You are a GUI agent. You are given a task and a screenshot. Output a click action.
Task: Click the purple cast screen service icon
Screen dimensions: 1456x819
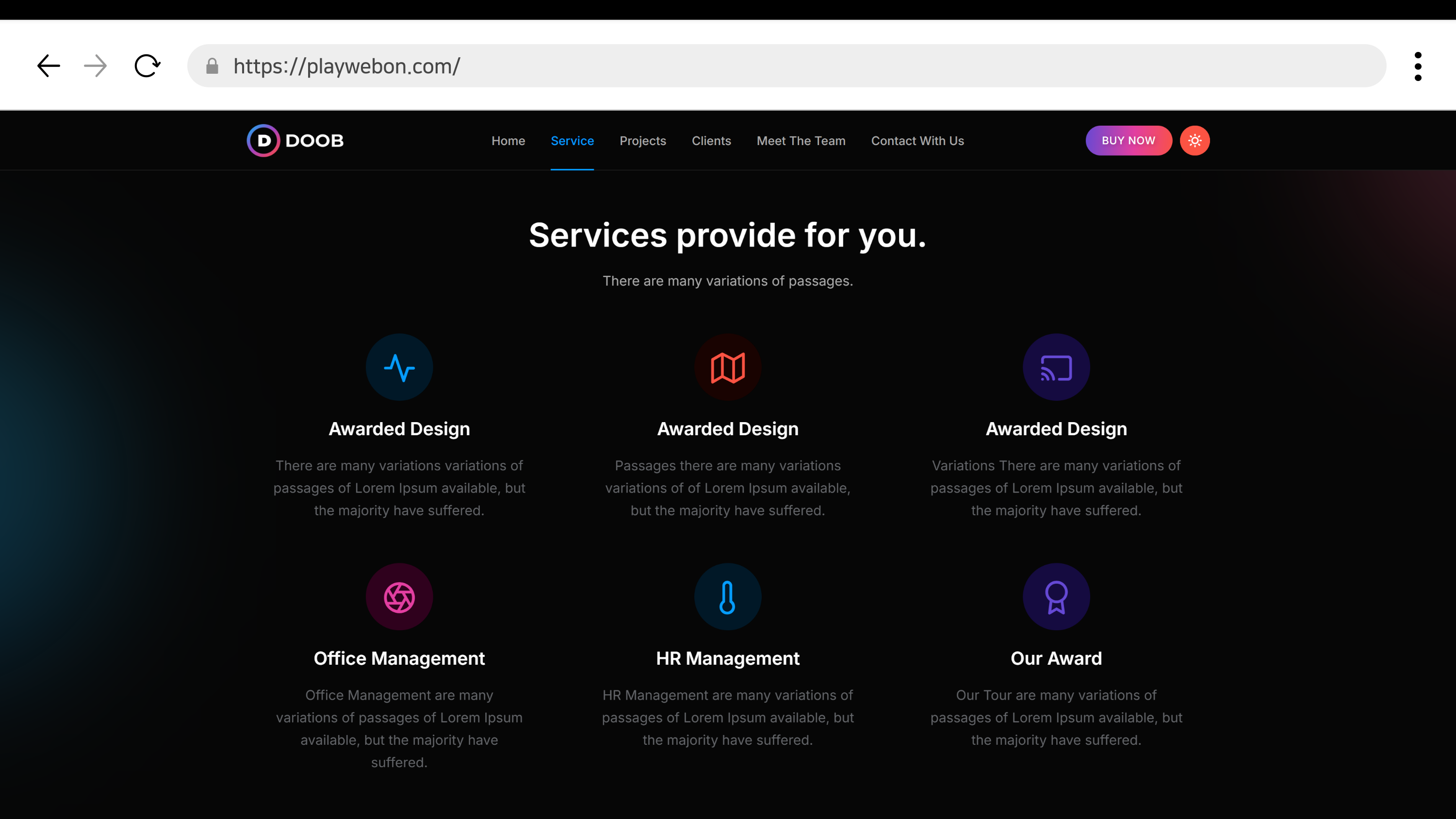[x=1056, y=367]
